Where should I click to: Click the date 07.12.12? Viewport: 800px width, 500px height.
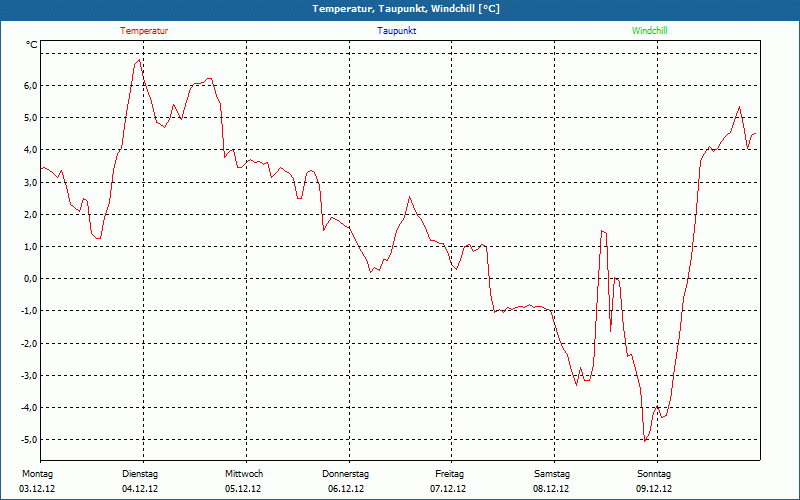coord(448,489)
